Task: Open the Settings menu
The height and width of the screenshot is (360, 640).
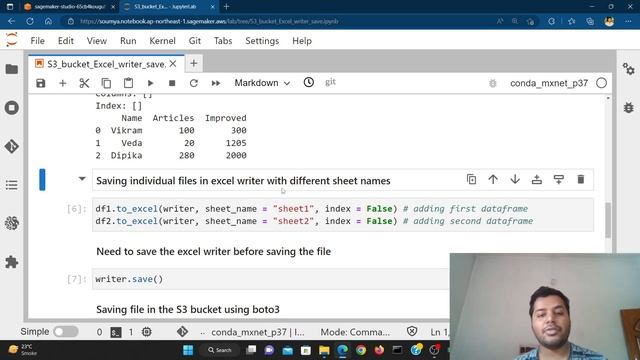Action: pos(262,41)
